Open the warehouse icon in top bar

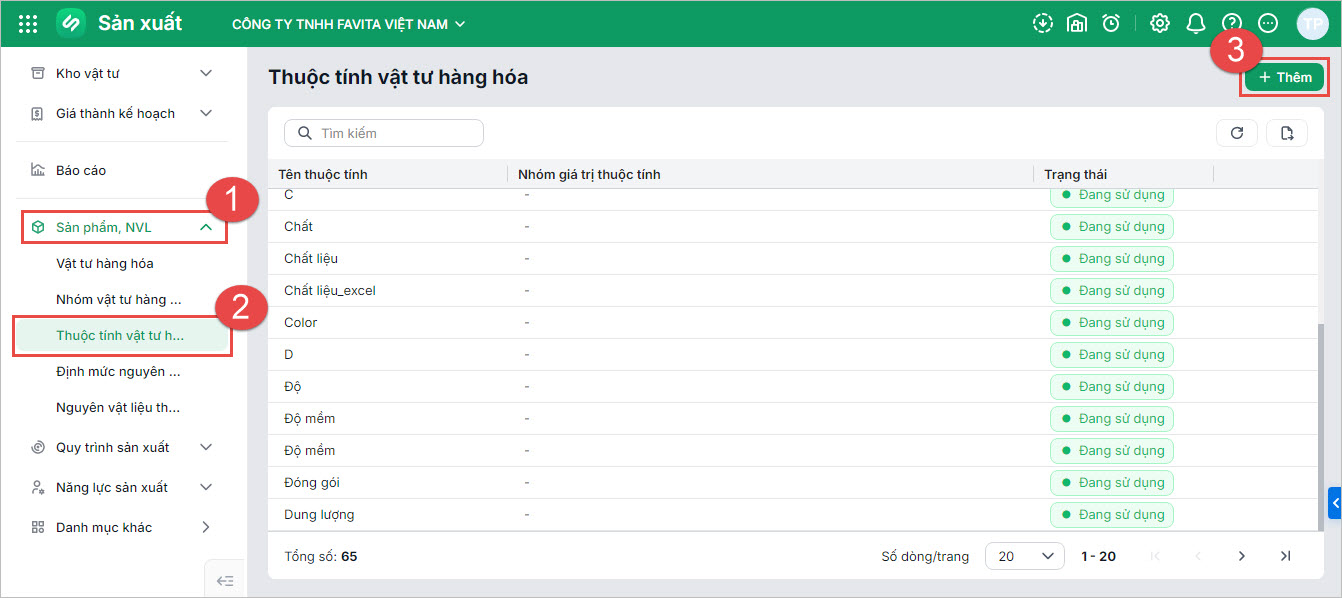tap(1077, 23)
